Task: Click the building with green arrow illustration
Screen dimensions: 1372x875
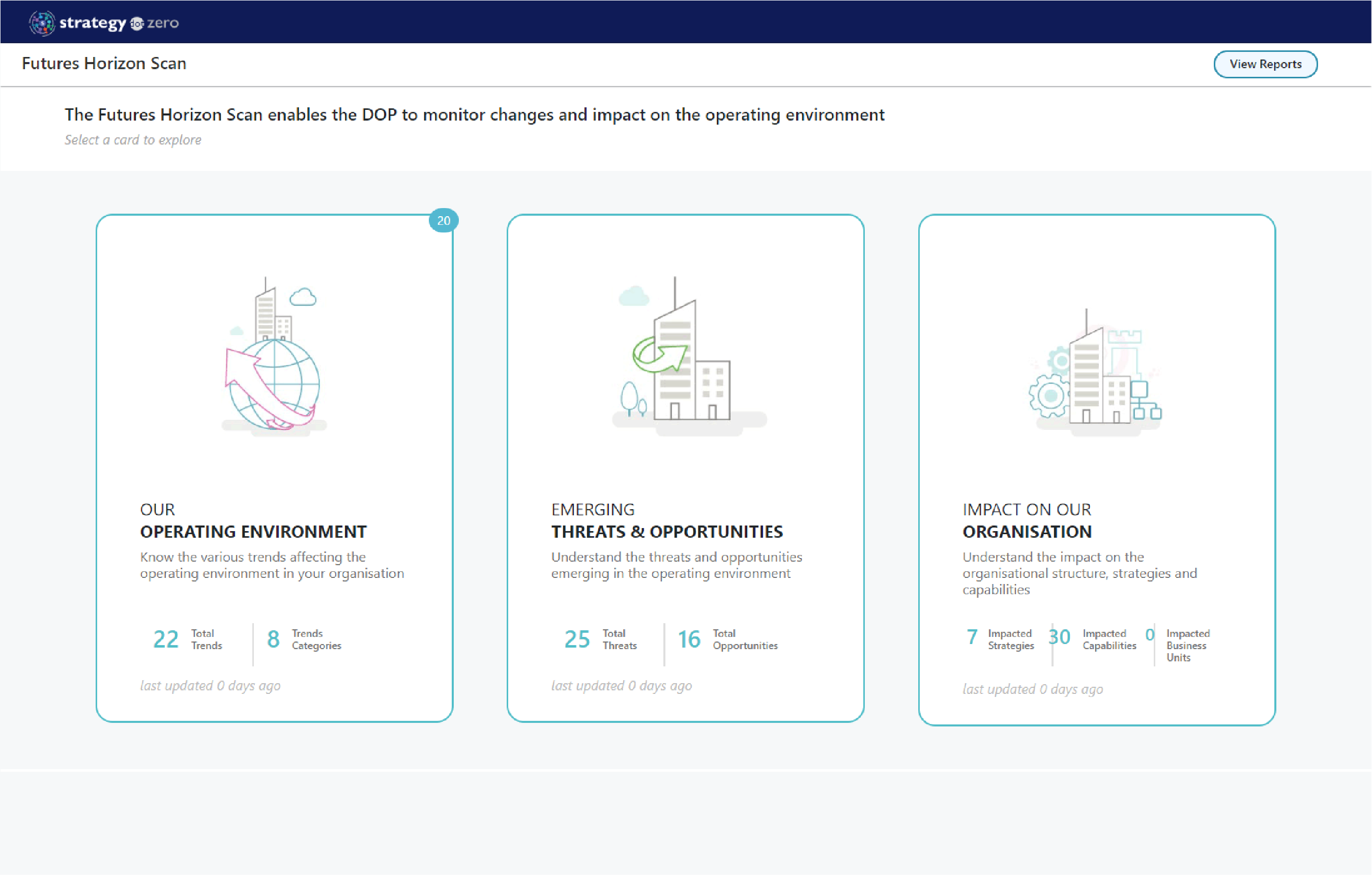Action: [688, 356]
